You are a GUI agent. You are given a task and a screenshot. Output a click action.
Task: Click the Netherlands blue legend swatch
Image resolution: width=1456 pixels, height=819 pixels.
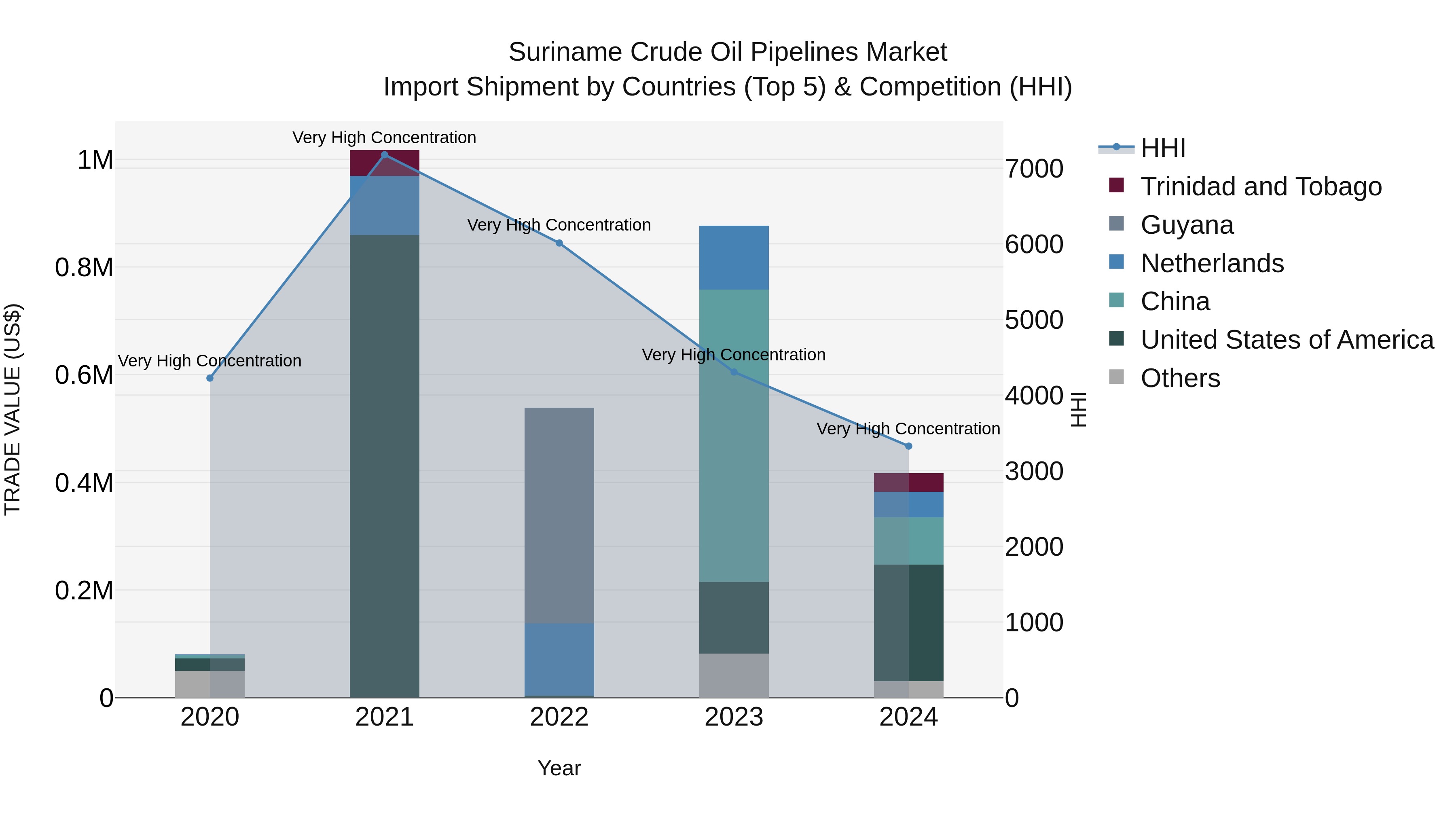1116,262
